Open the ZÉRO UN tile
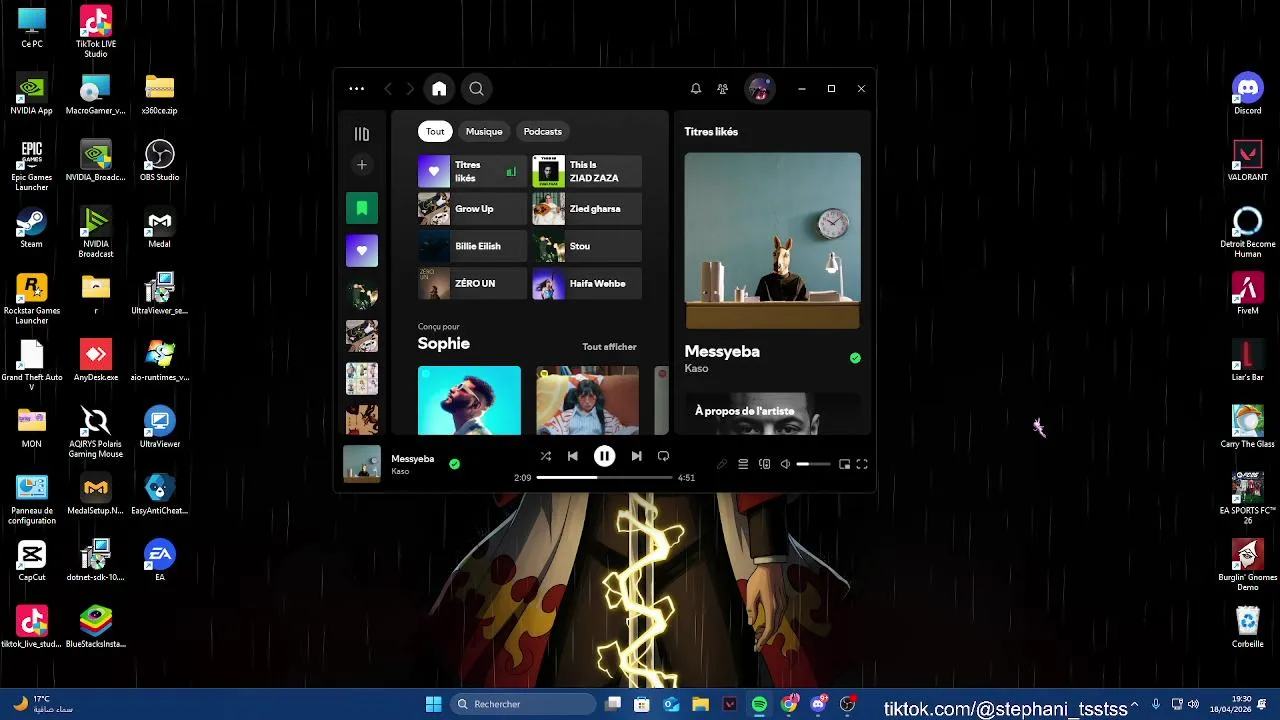The height and width of the screenshot is (720, 1280). tap(472, 284)
